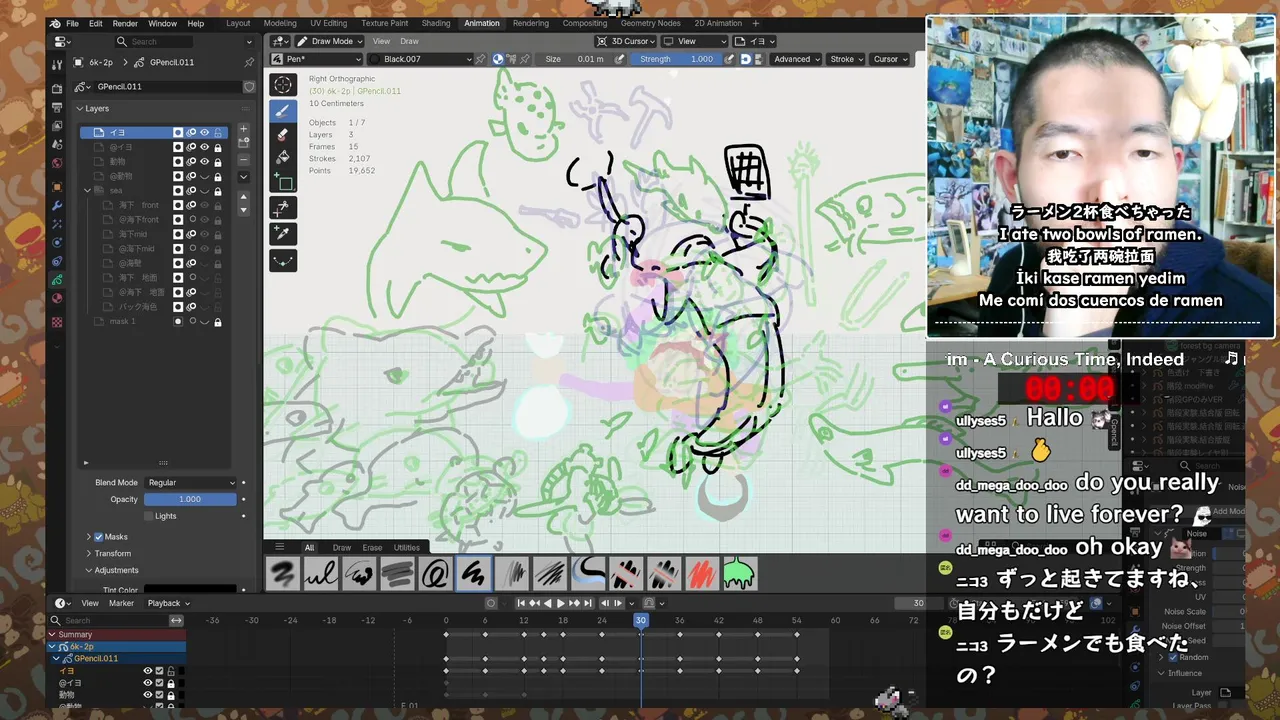Open the Playback dropdown in timeline

[x=168, y=603]
